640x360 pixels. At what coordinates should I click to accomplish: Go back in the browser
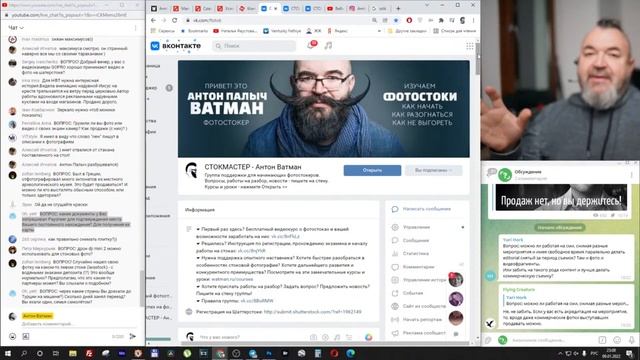153,20
